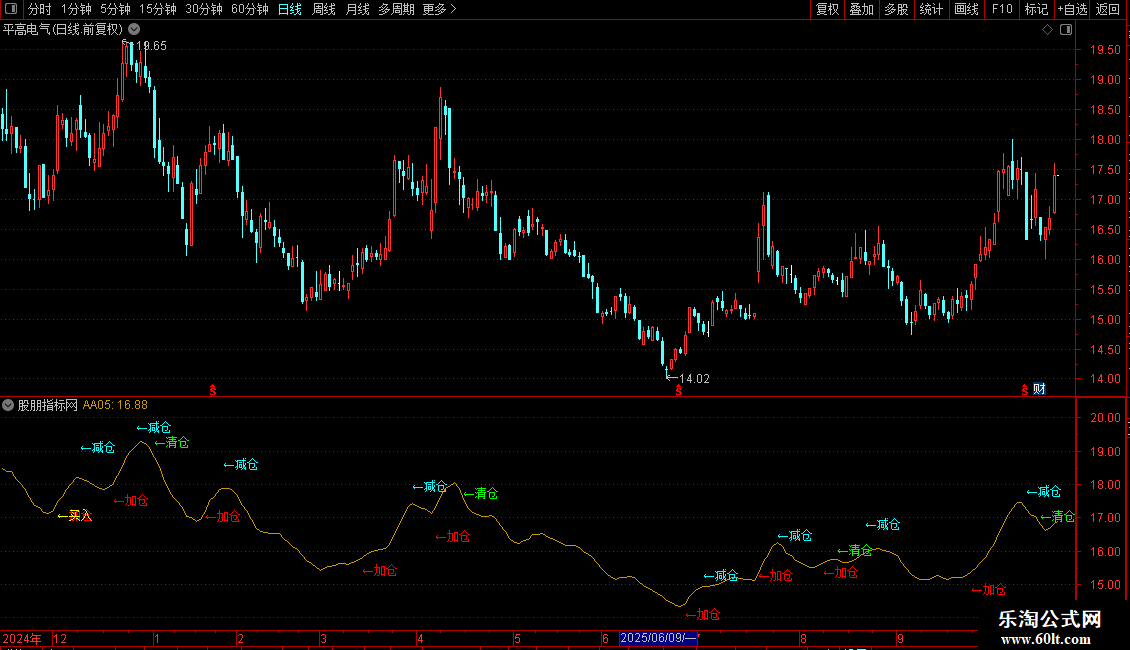The image size is (1130, 650).
Task: Open the 多股 multi-stock view
Action: 896,9
